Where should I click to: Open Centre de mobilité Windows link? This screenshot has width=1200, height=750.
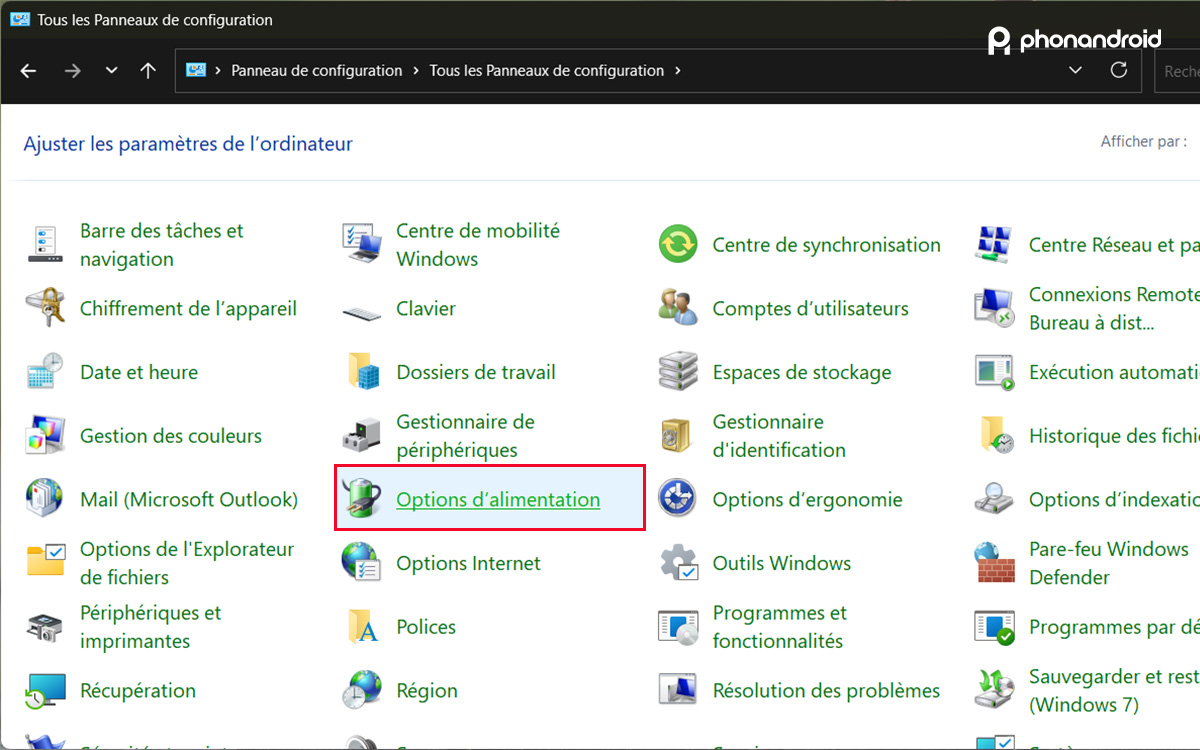pyautogui.click(x=478, y=245)
